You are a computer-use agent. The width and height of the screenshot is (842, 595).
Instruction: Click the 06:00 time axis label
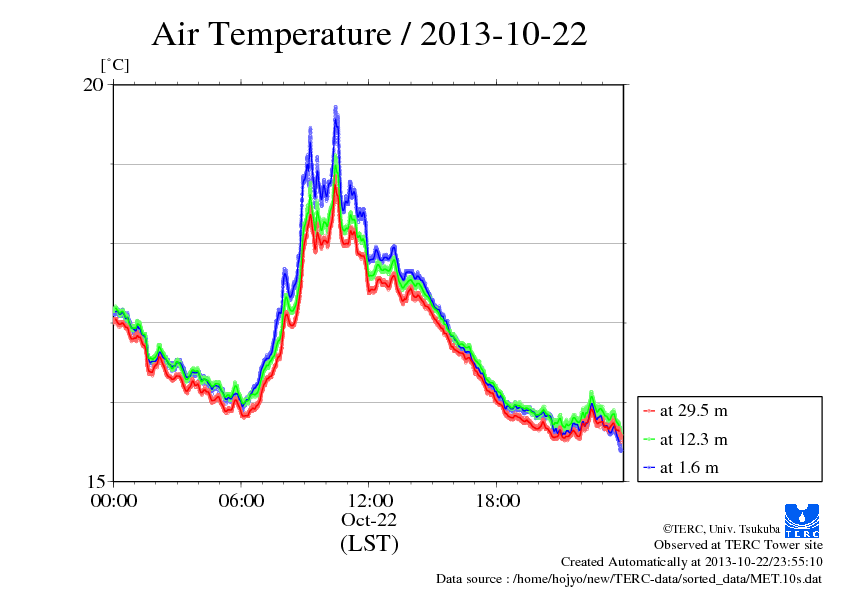pos(241,501)
